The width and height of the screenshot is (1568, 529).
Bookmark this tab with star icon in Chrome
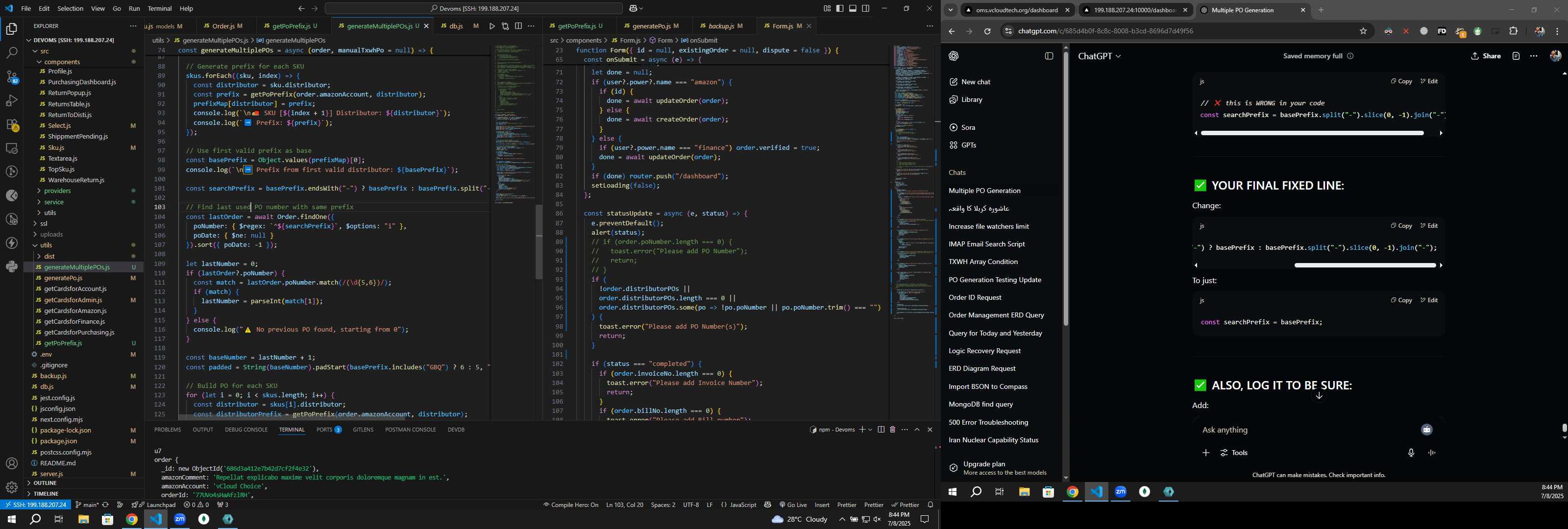point(1363,31)
